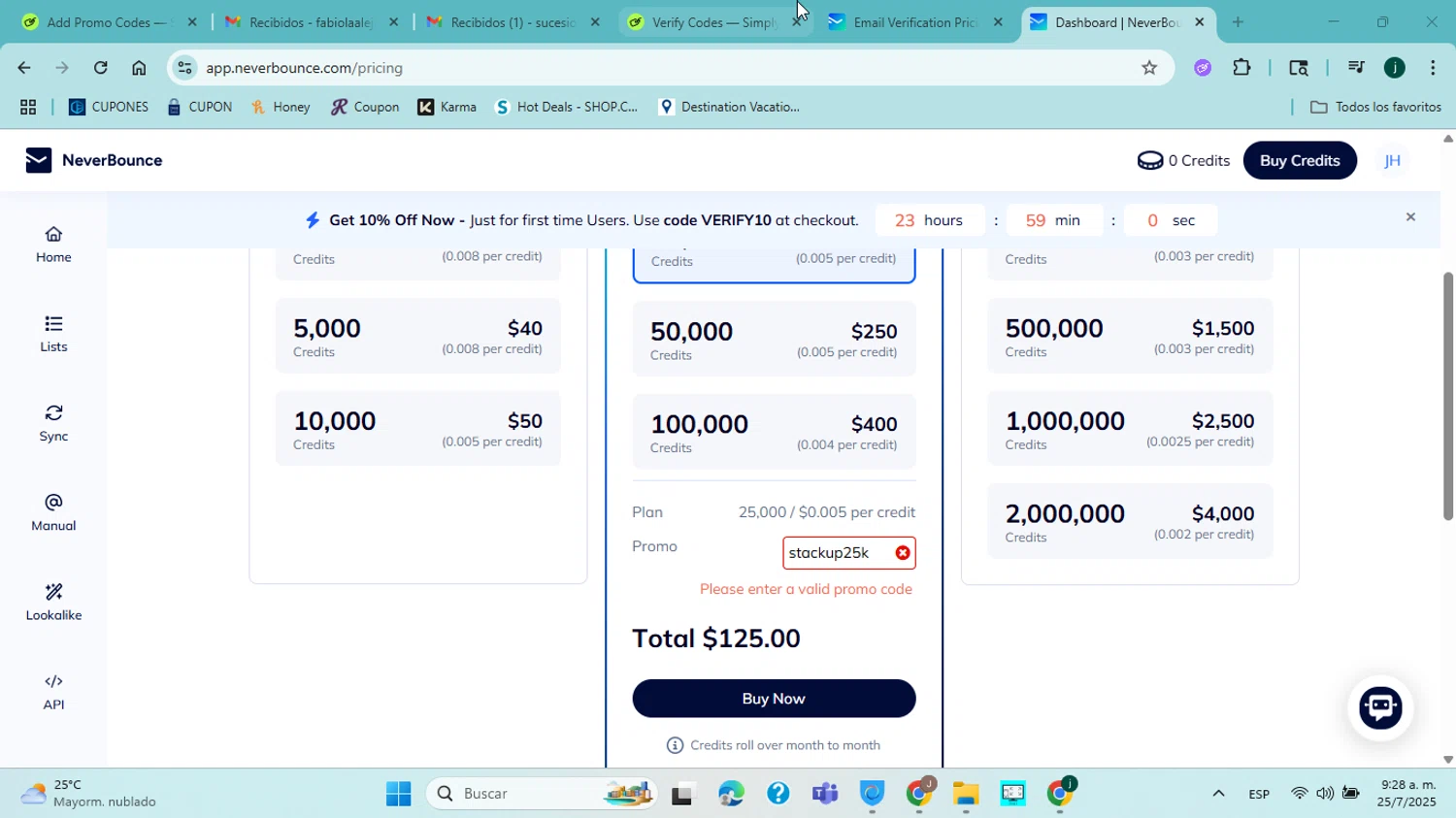Click the credits coin icon
This screenshot has height=818, width=1456.
pyautogui.click(x=1150, y=160)
